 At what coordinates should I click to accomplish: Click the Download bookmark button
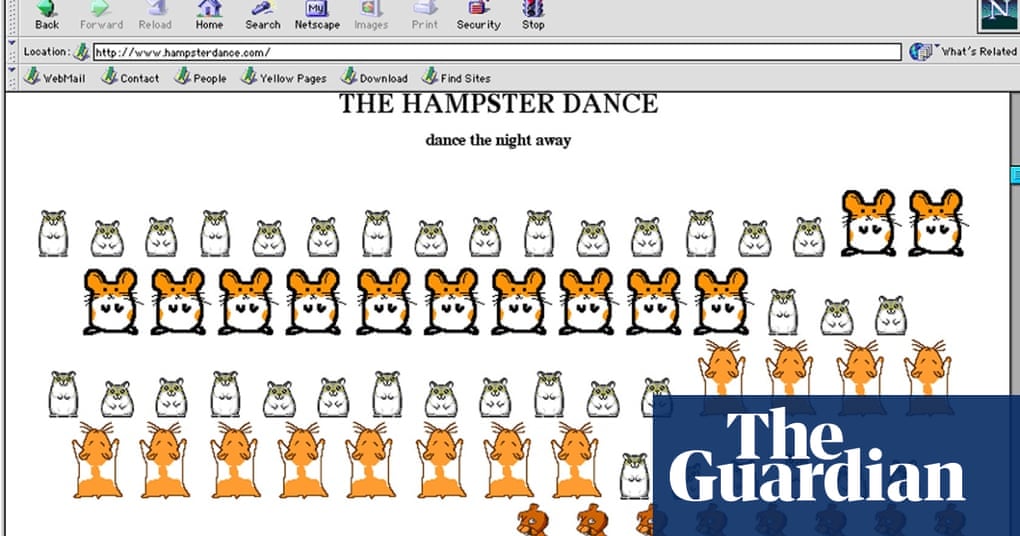pos(375,77)
